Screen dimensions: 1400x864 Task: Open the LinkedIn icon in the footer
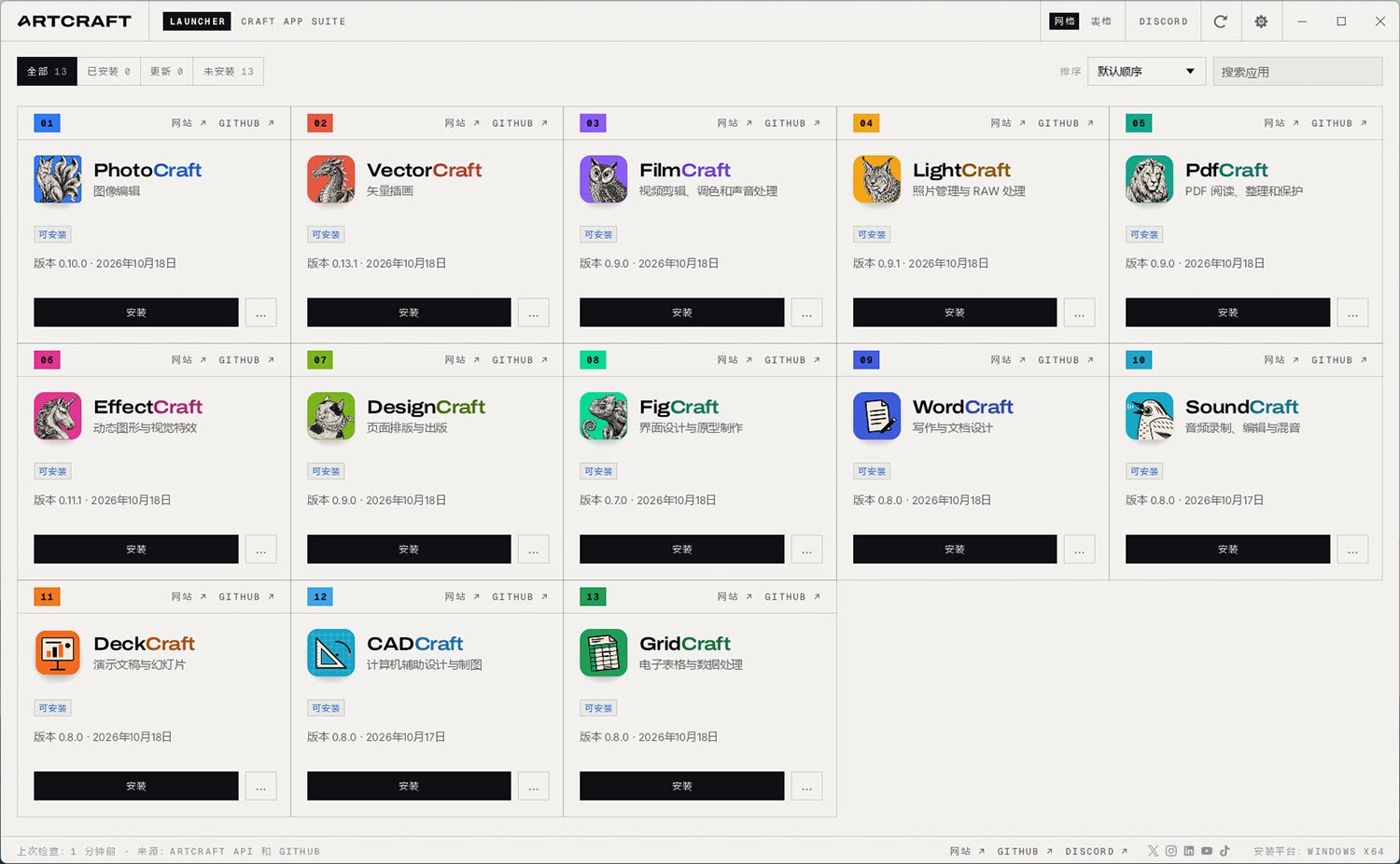tap(1189, 851)
